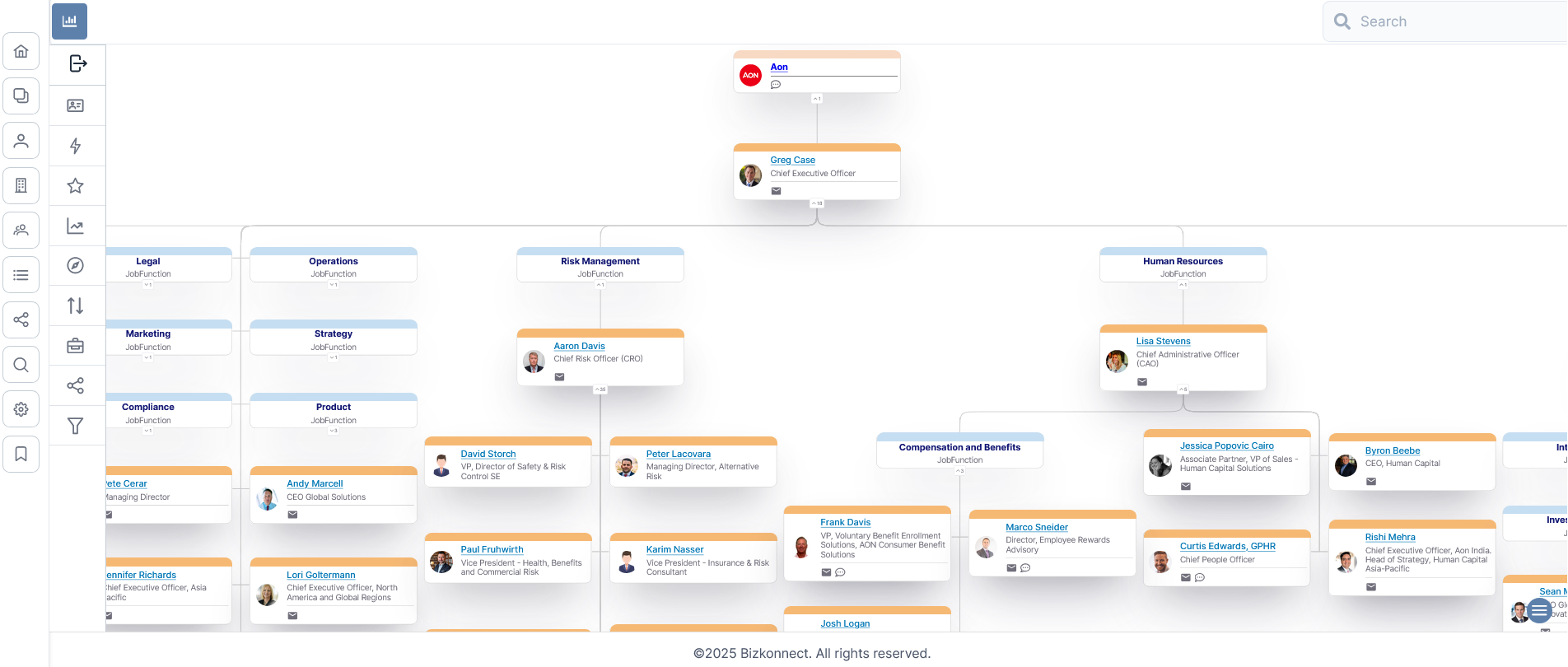Image resolution: width=1568 pixels, height=667 pixels.
Task: Select the Compliance job function card
Action: click(169, 411)
